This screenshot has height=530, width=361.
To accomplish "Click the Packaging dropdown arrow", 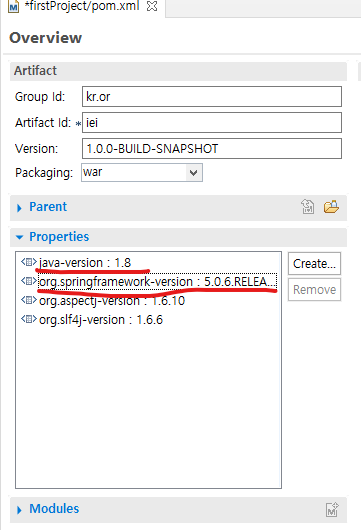I will point(193,173).
